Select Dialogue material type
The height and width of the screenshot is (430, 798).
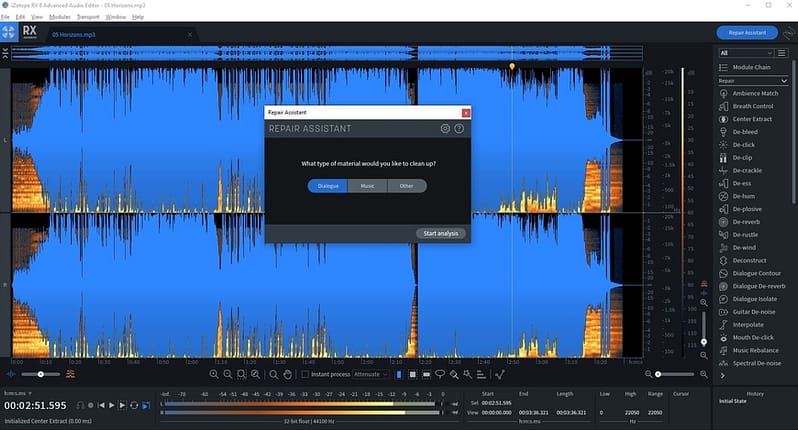(x=328, y=186)
